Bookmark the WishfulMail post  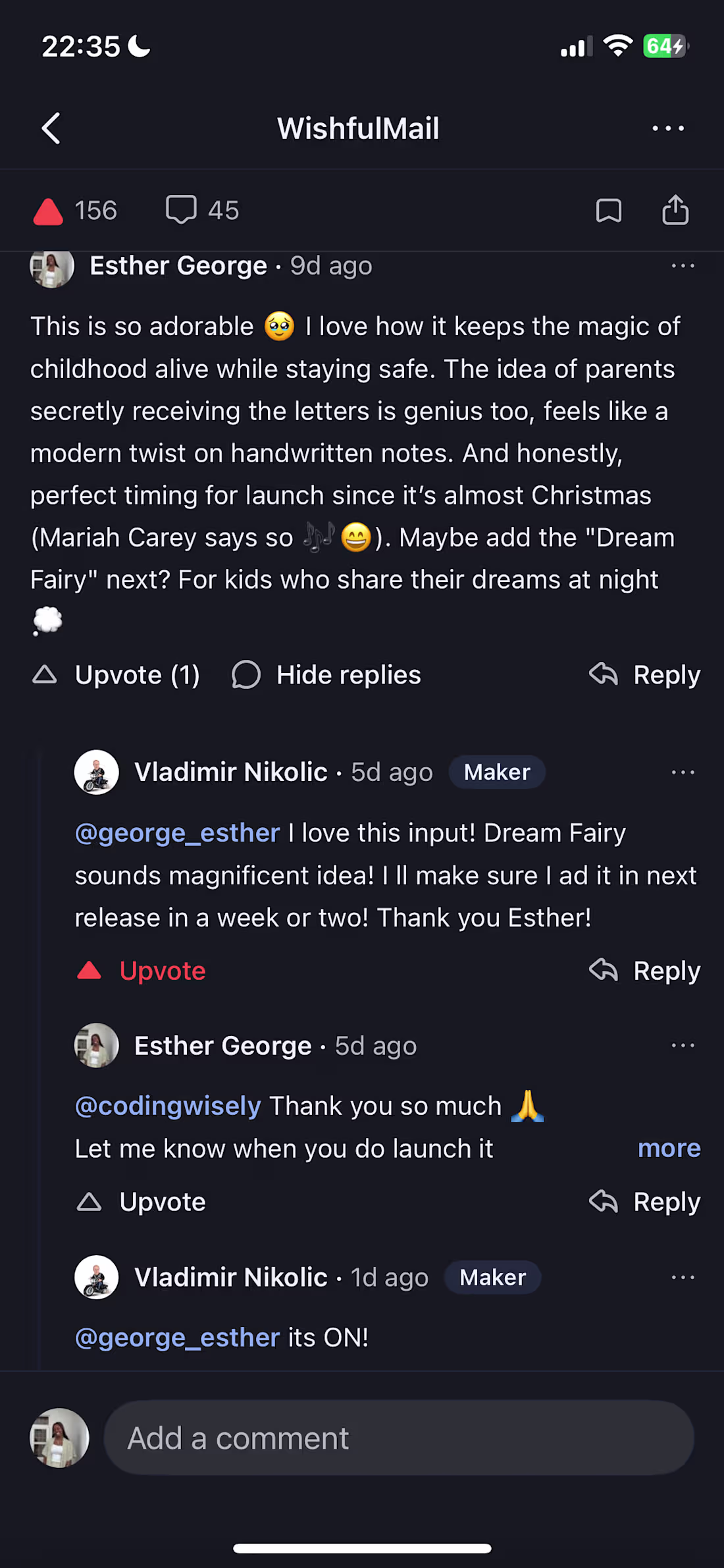click(x=608, y=211)
